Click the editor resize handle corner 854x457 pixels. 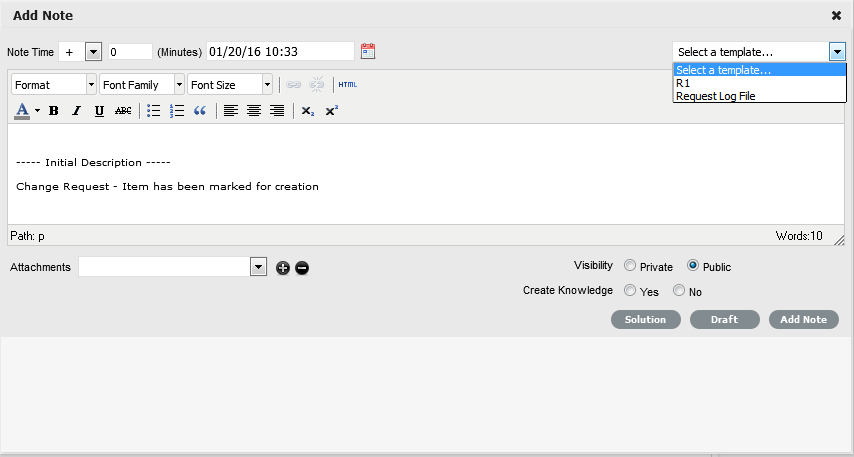pyautogui.click(x=839, y=240)
